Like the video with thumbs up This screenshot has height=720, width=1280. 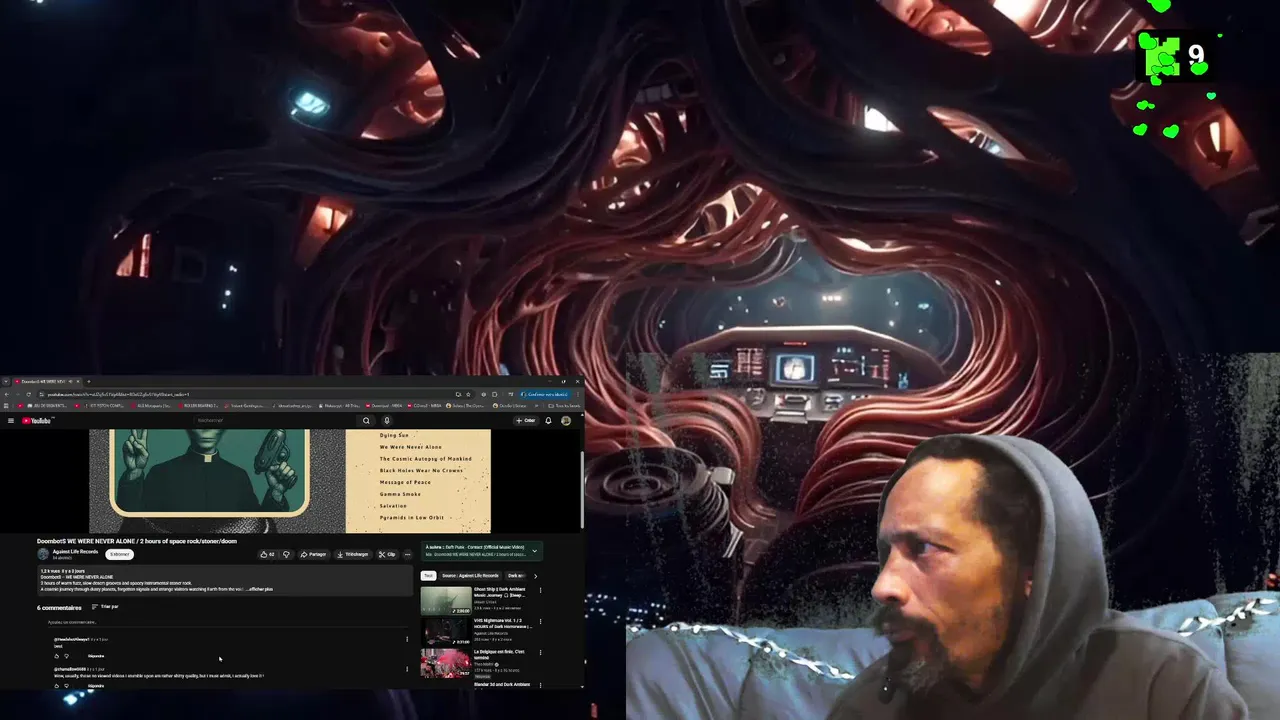[266, 554]
